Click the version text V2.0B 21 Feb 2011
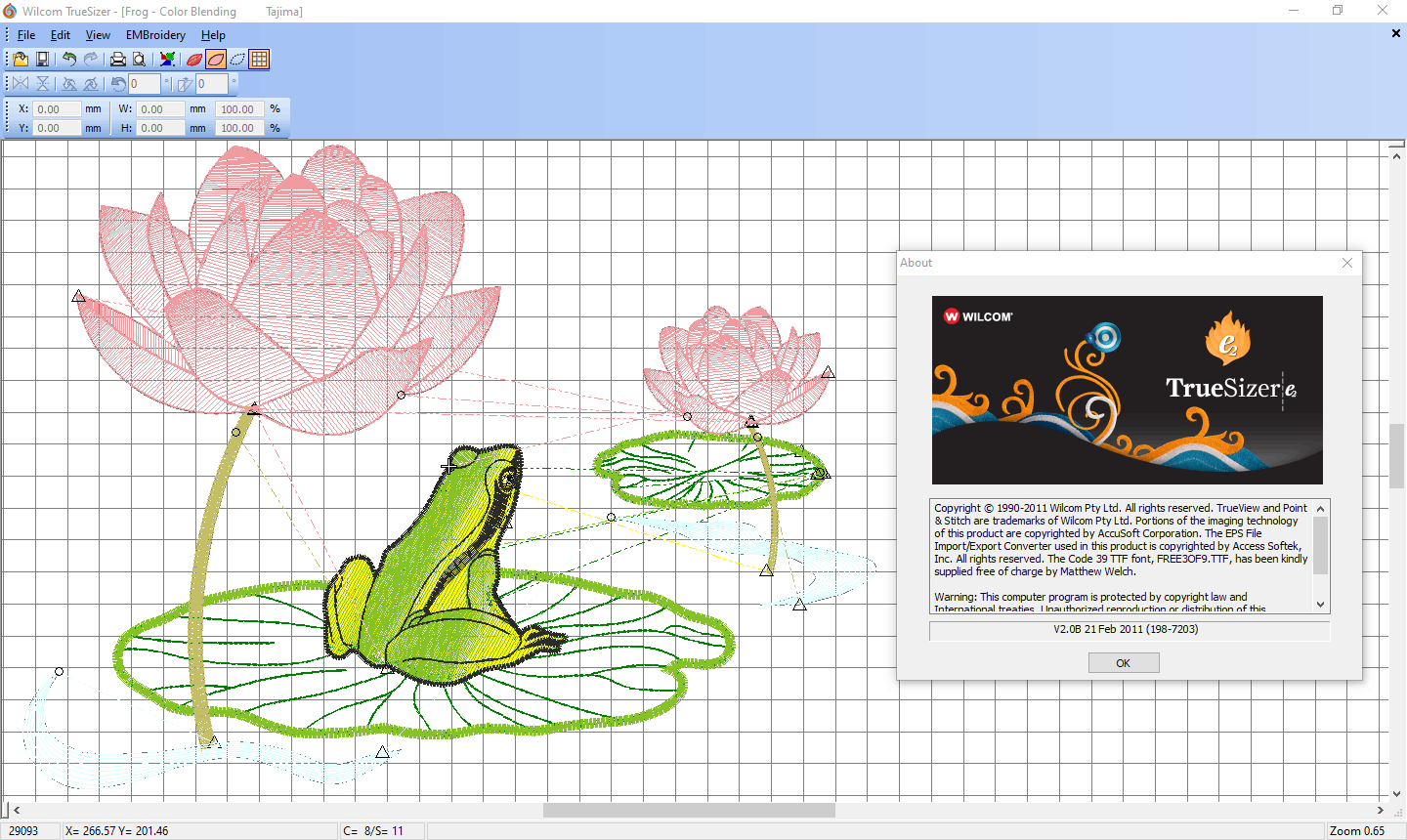Image resolution: width=1407 pixels, height=840 pixels. pyautogui.click(x=1126, y=629)
